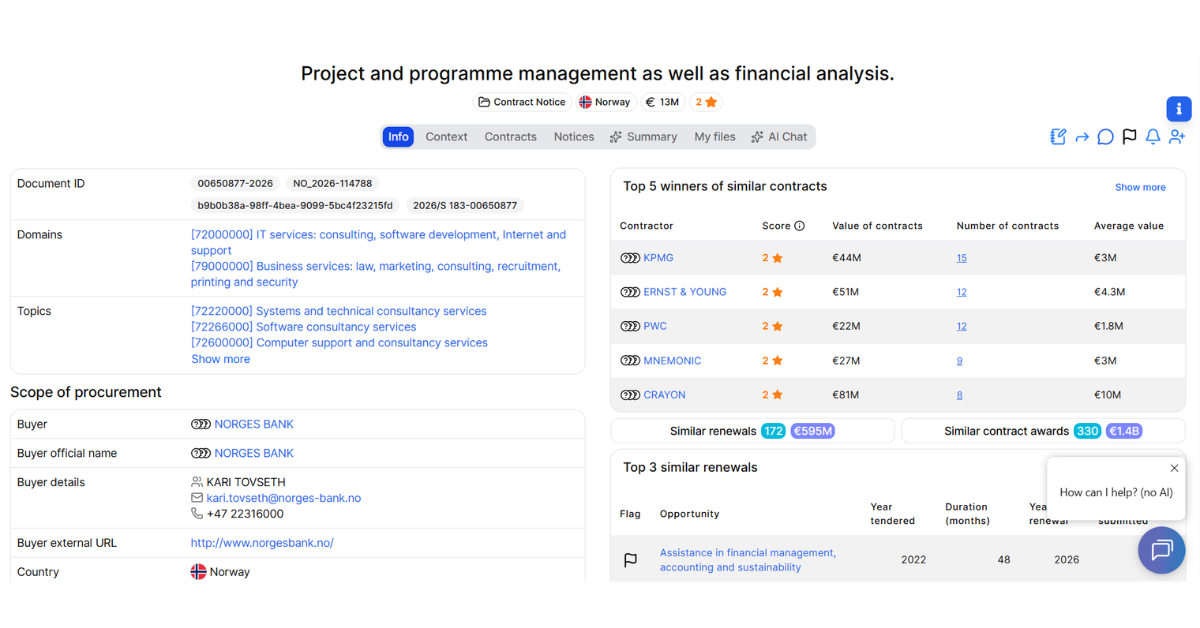
Task: Click the star in CRAYON's score
Action: [x=777, y=395]
